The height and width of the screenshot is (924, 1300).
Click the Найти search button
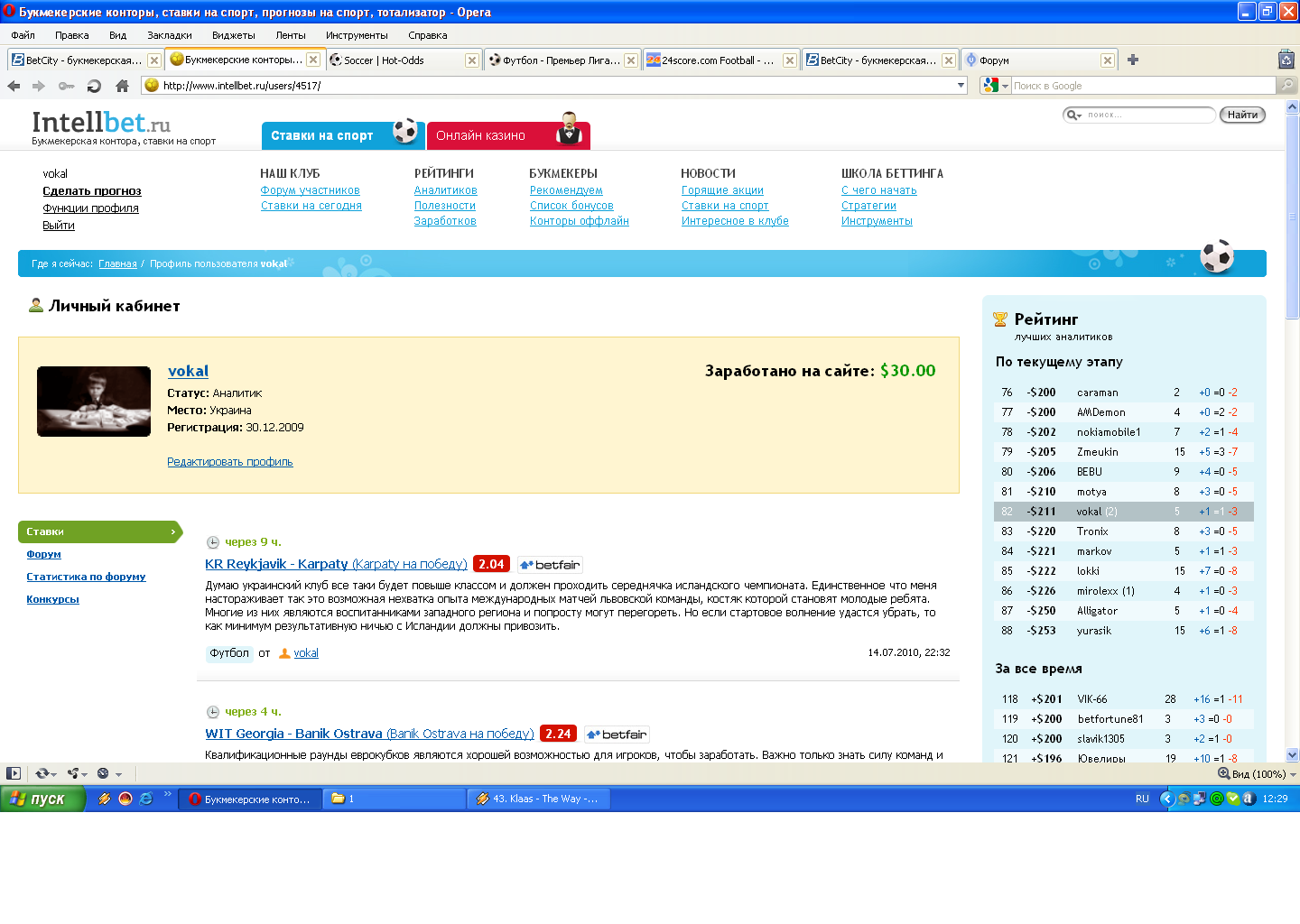point(1242,115)
